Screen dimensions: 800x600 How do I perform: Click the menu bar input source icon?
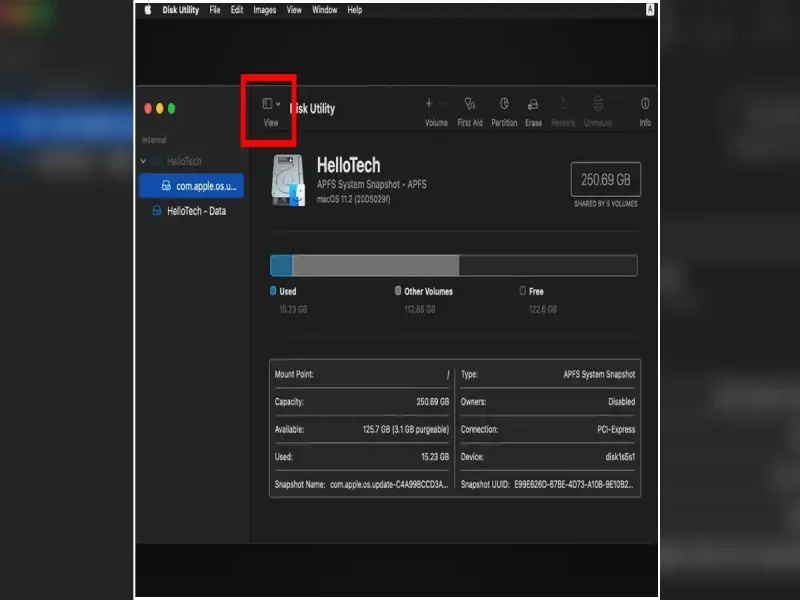pyautogui.click(x=650, y=10)
